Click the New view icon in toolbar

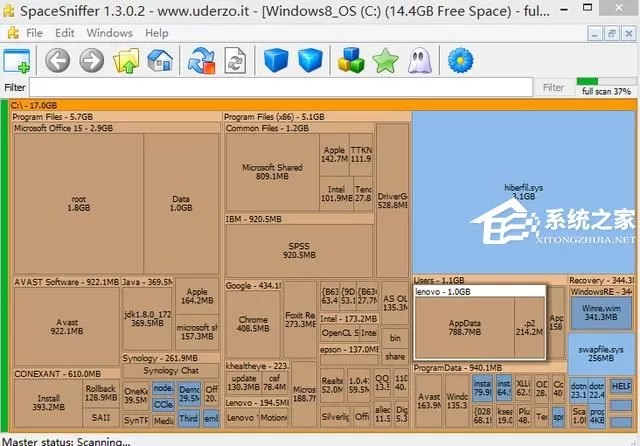pos(17,61)
